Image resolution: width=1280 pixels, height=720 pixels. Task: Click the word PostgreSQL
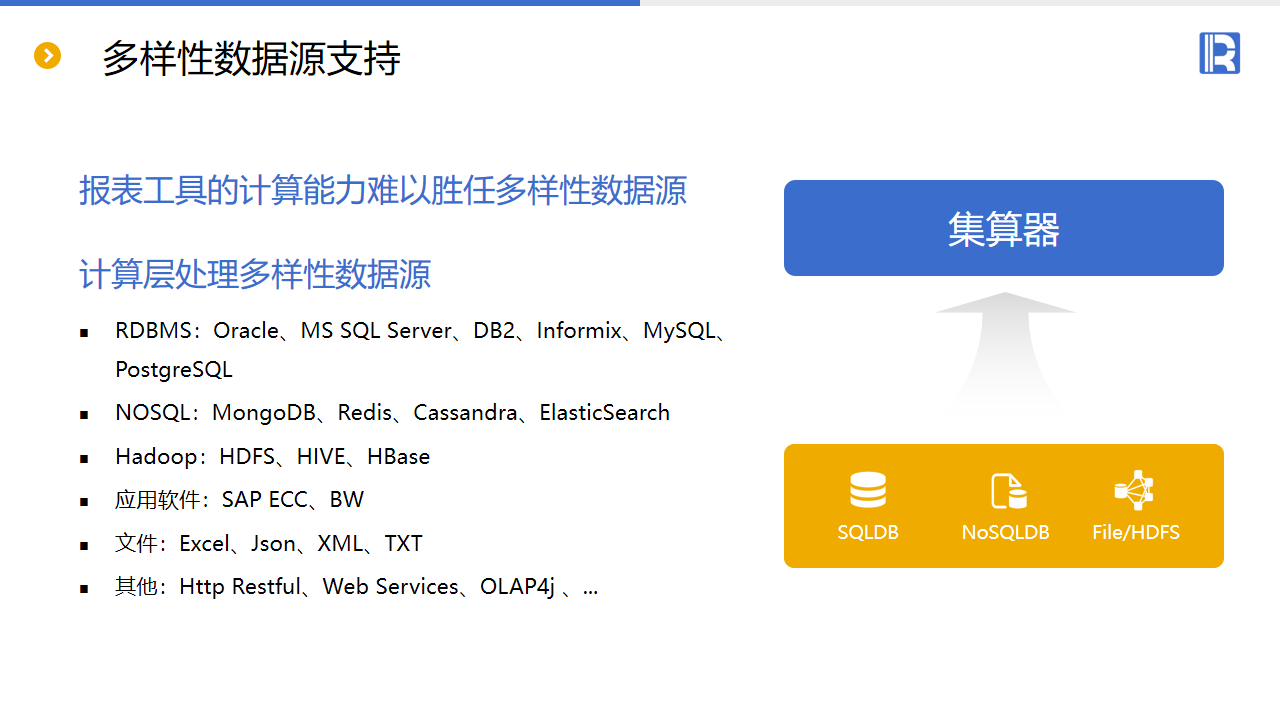[x=174, y=370]
